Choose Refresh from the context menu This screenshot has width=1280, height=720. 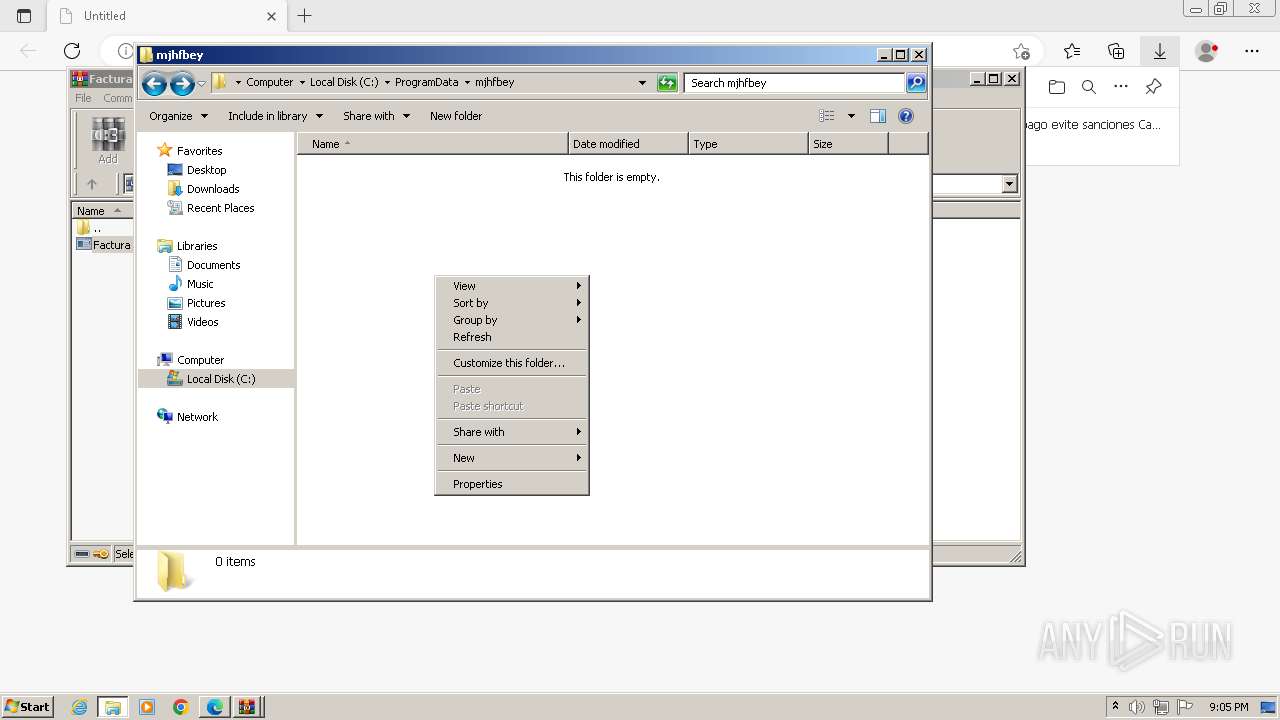tap(512, 337)
